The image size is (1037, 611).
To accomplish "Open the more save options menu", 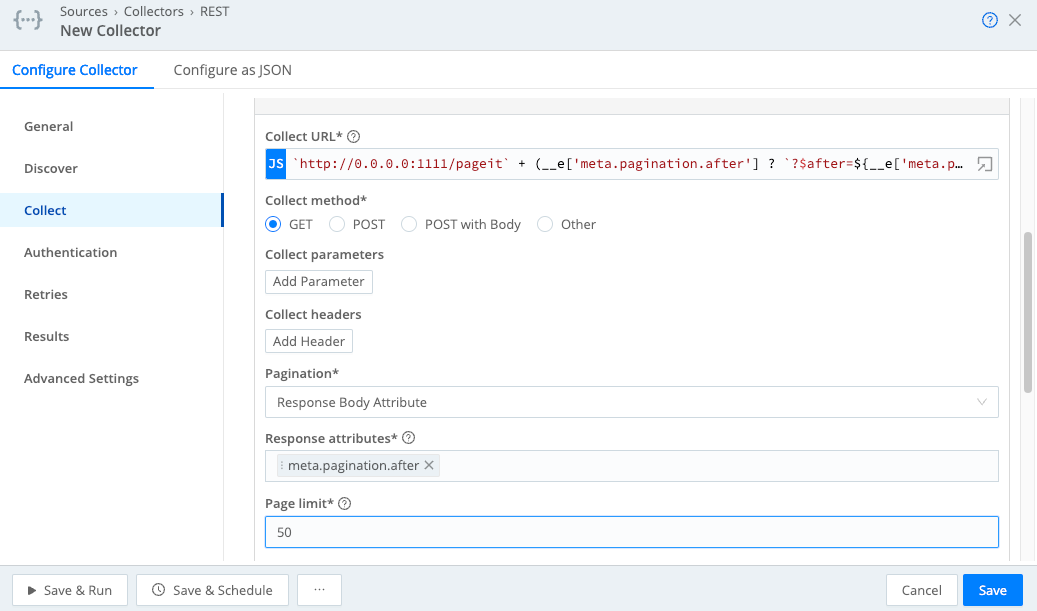I will click(319, 590).
